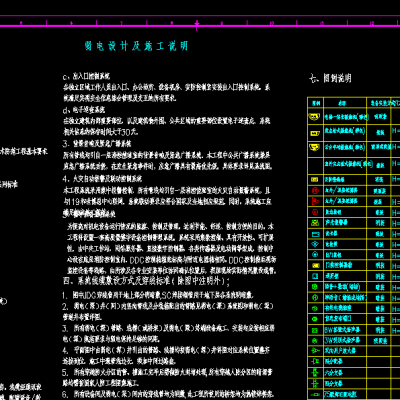Click heading 3. 背景音乐及紧急广播系统
The height and width of the screenshot is (400, 400).
pos(97,144)
